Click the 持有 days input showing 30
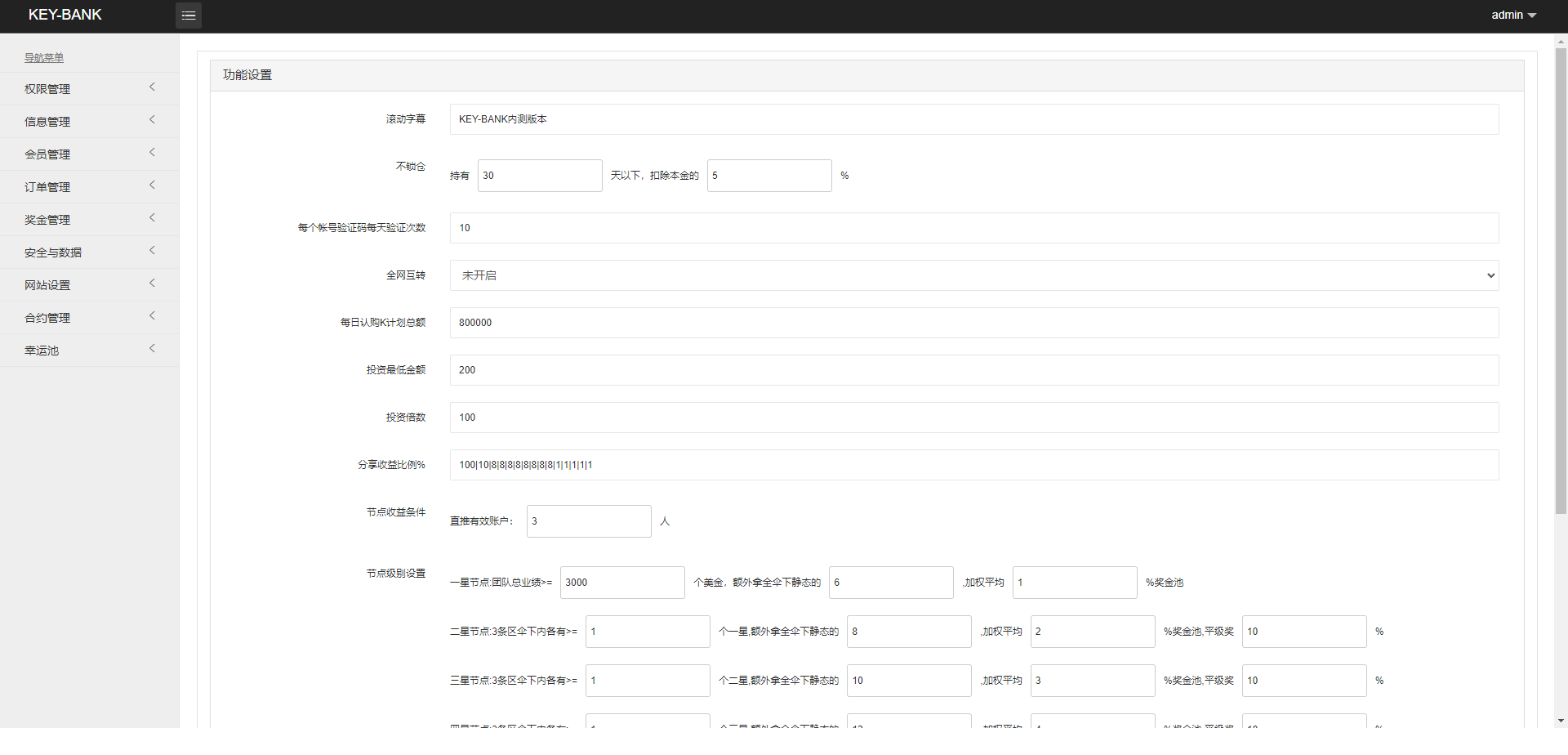This screenshot has width=1568, height=755. tap(540, 176)
